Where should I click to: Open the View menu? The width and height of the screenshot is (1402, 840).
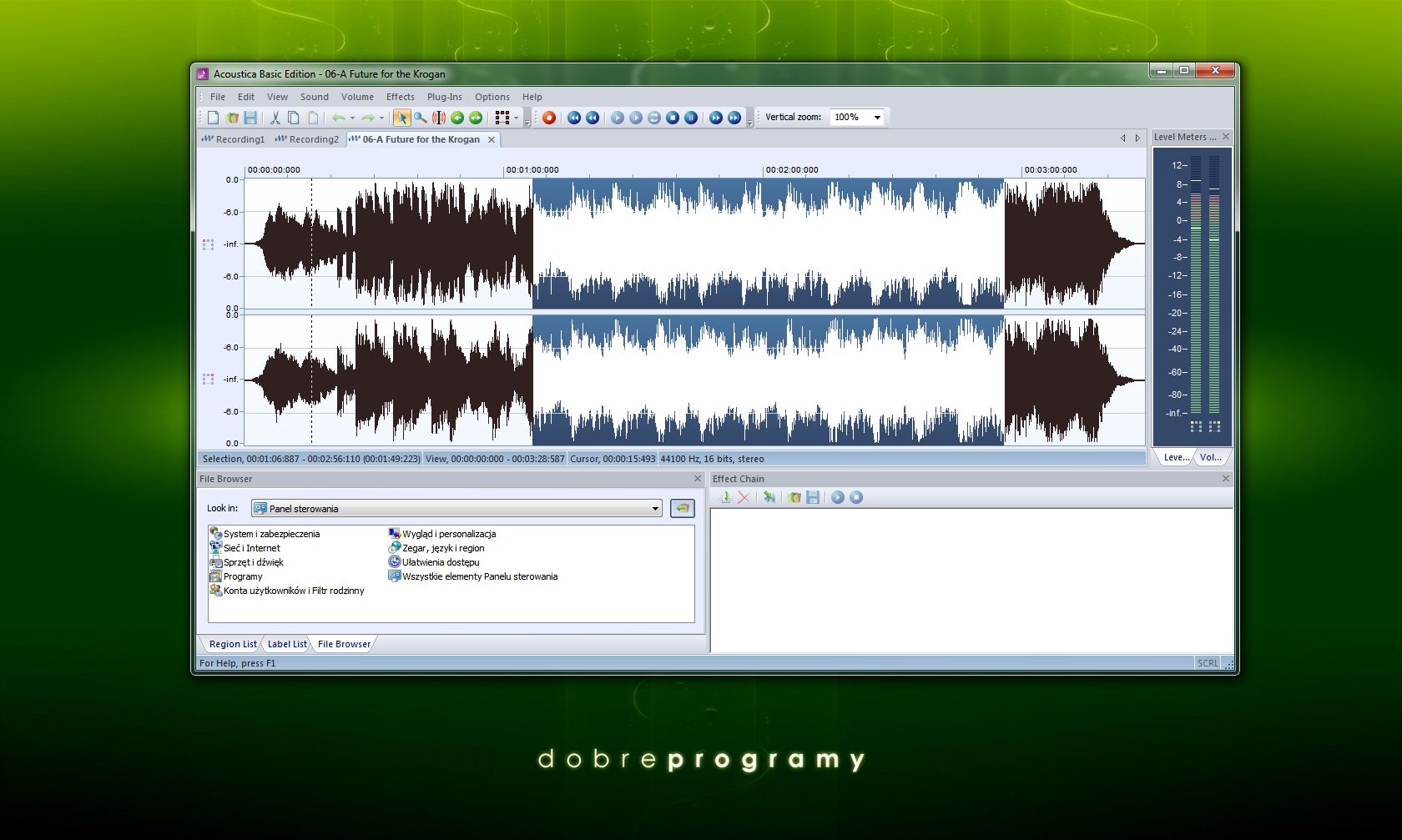(277, 97)
